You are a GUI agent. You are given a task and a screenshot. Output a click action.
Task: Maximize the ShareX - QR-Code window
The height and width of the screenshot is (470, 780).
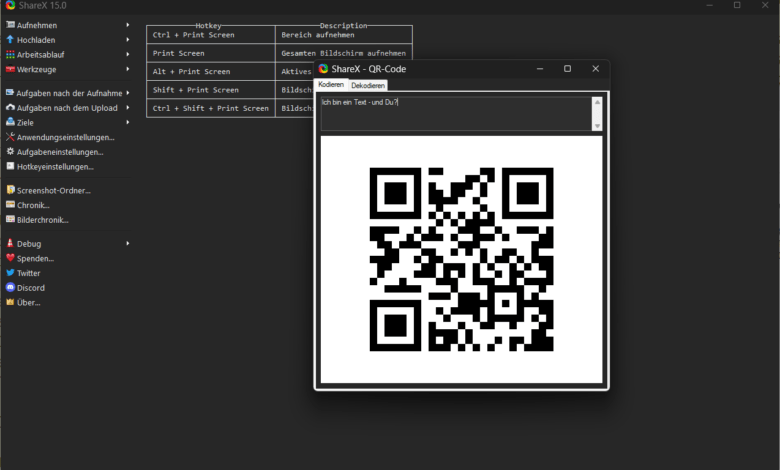point(567,69)
